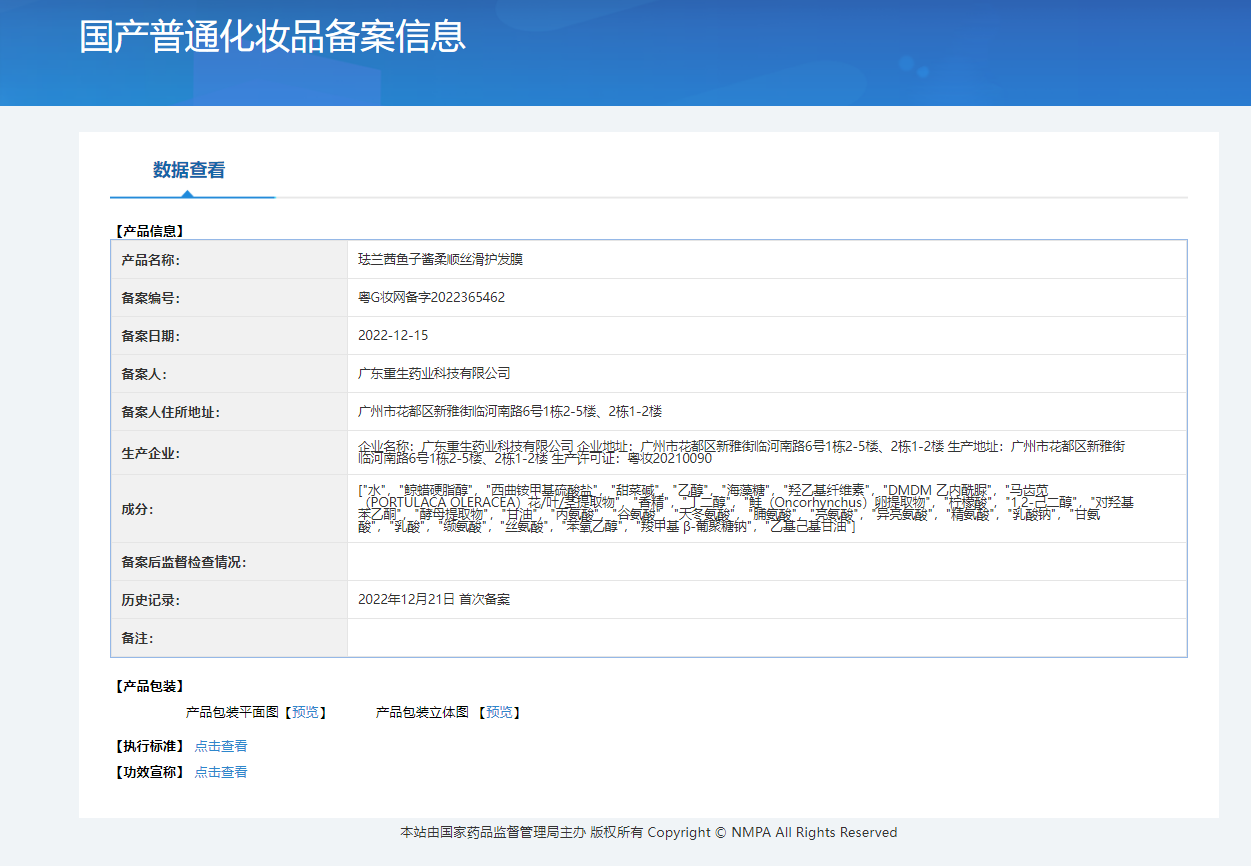
Task: Open 点击查看 link for 功效宣称
Action: coord(221,772)
